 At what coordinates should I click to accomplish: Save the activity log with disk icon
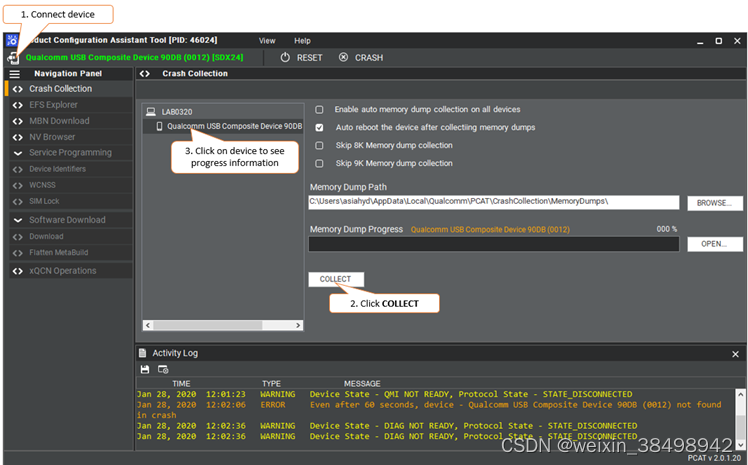point(145,370)
